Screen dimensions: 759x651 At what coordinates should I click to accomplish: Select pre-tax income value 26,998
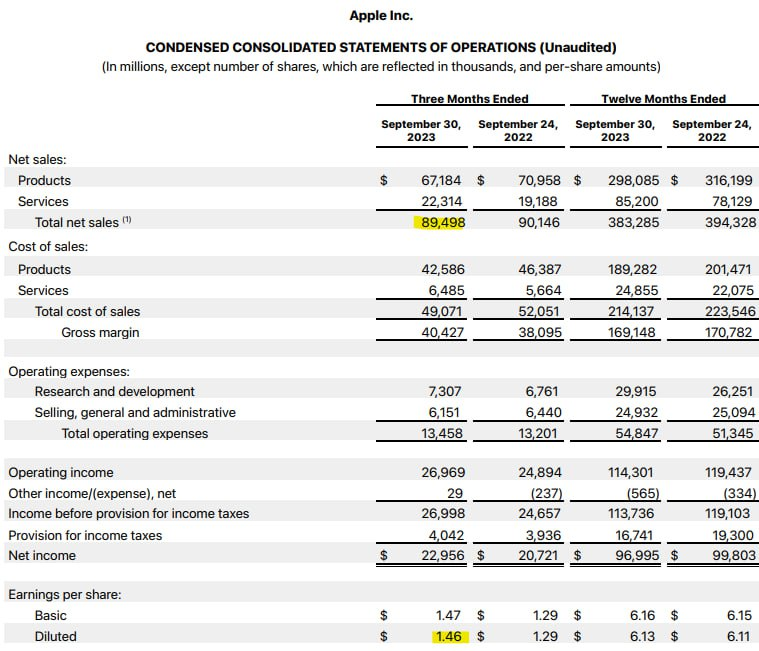pyautogui.click(x=443, y=514)
